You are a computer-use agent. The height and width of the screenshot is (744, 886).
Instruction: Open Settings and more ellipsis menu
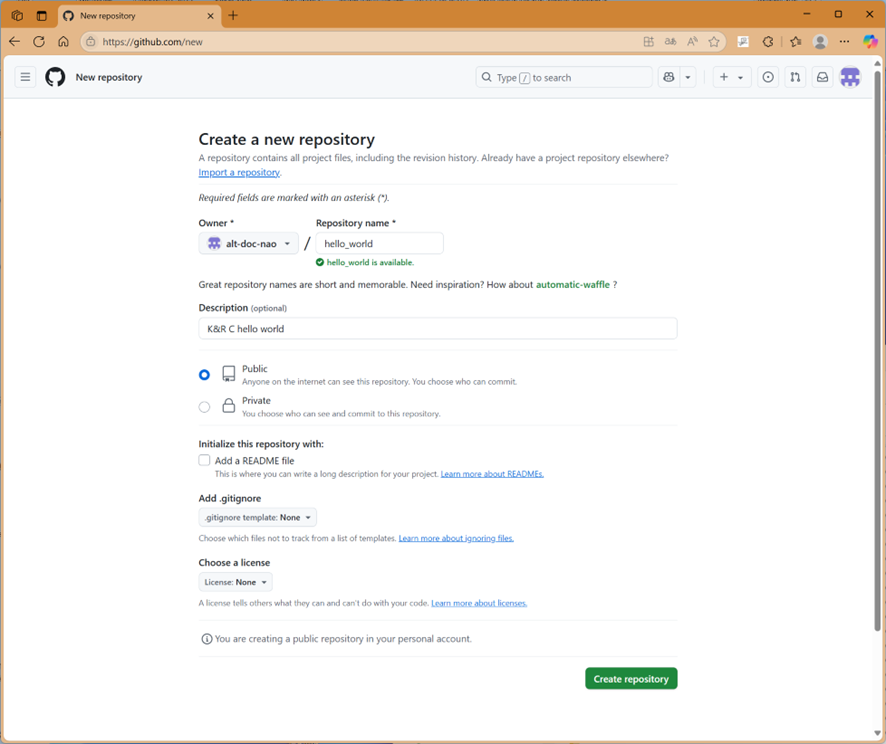click(844, 41)
